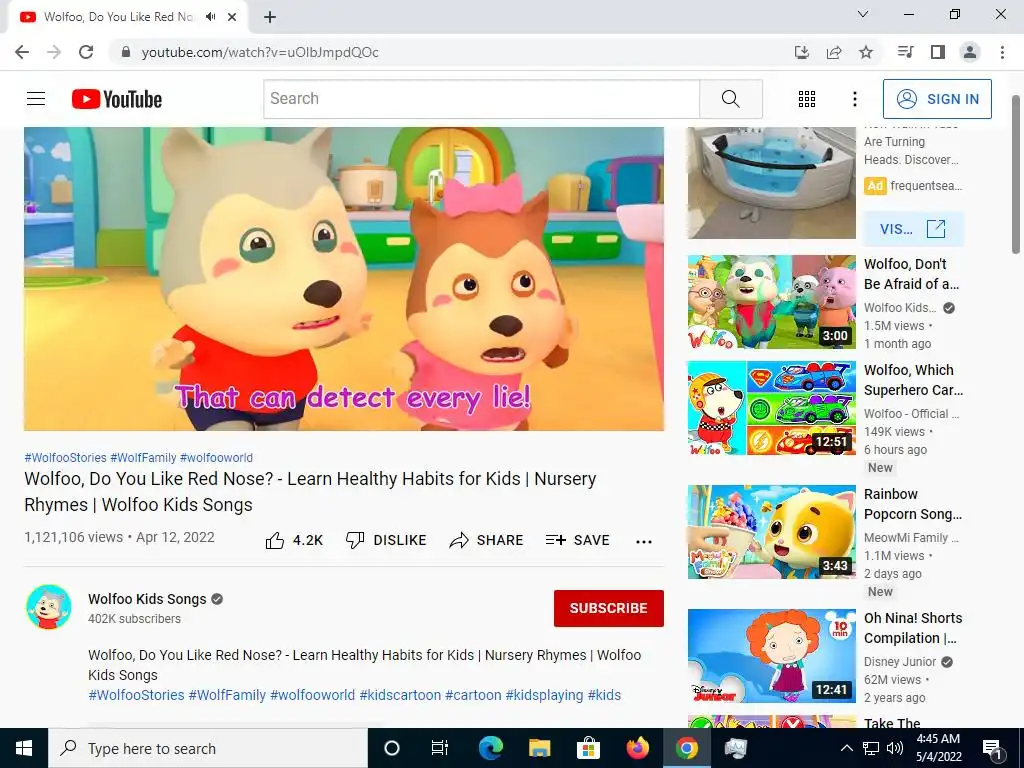Install app icon in address bar

pyautogui.click(x=801, y=52)
